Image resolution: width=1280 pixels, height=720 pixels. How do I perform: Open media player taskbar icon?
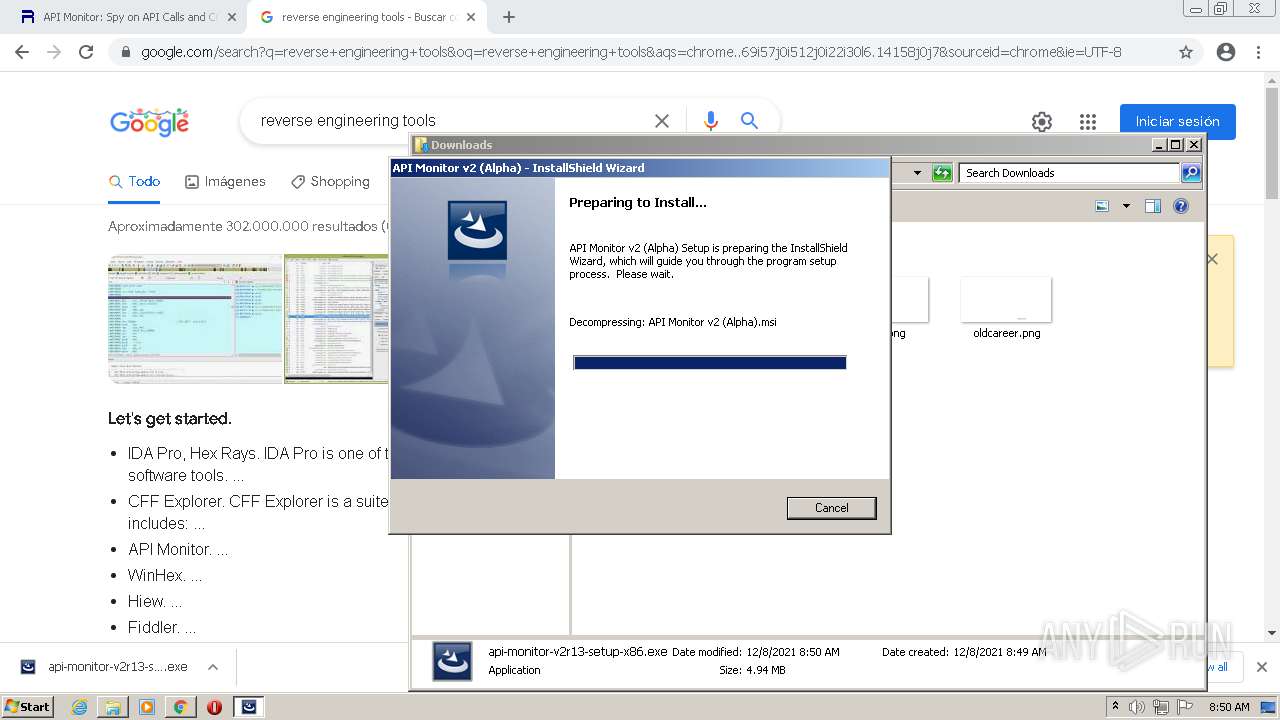(x=147, y=707)
